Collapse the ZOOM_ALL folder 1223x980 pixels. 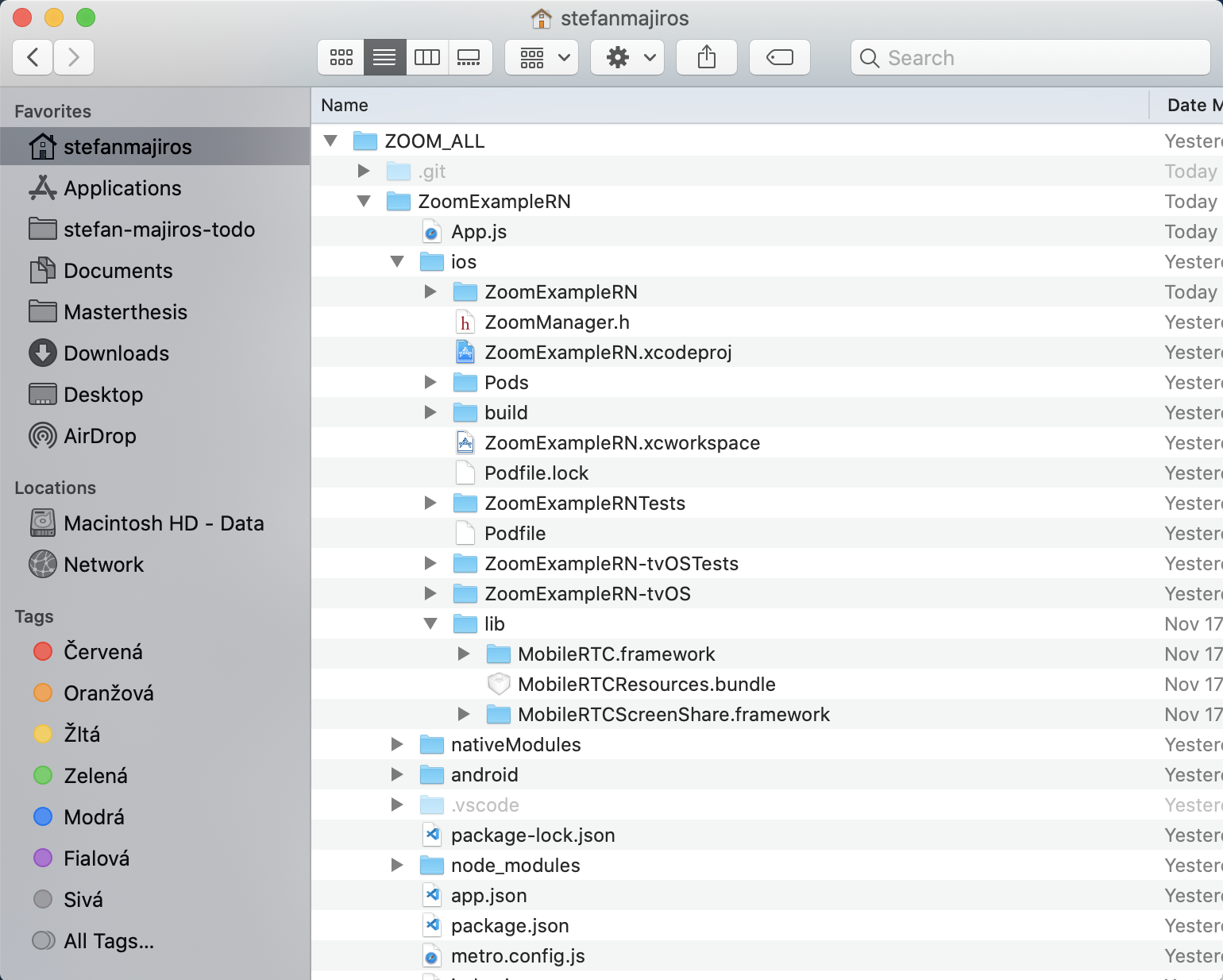331,141
